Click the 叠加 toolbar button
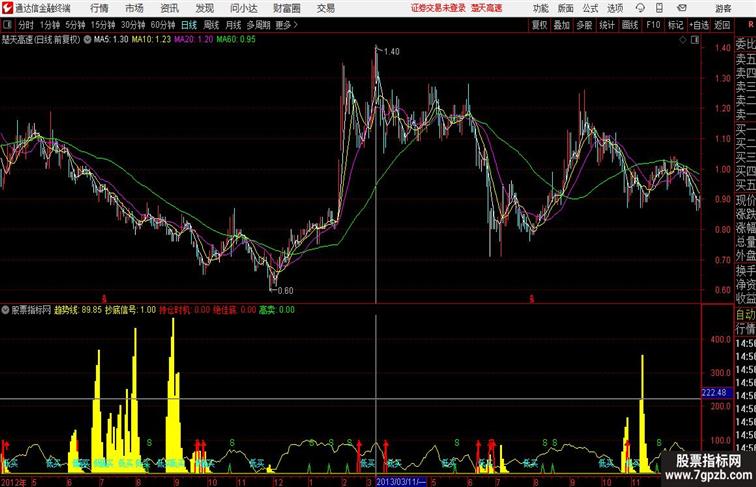The height and width of the screenshot is (487, 756). point(562,25)
